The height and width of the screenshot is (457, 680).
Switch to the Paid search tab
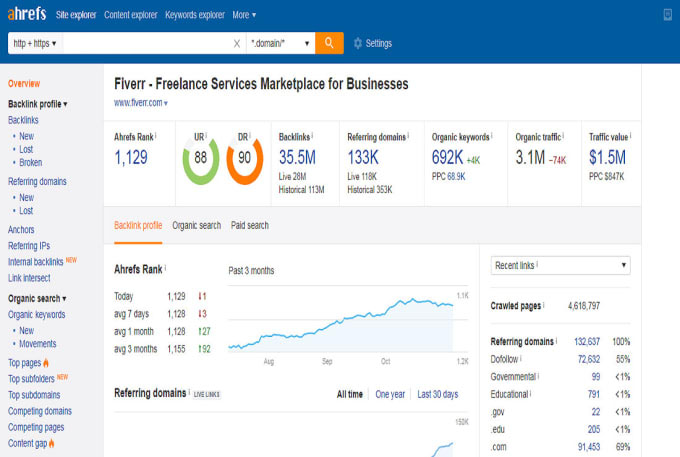(249, 225)
